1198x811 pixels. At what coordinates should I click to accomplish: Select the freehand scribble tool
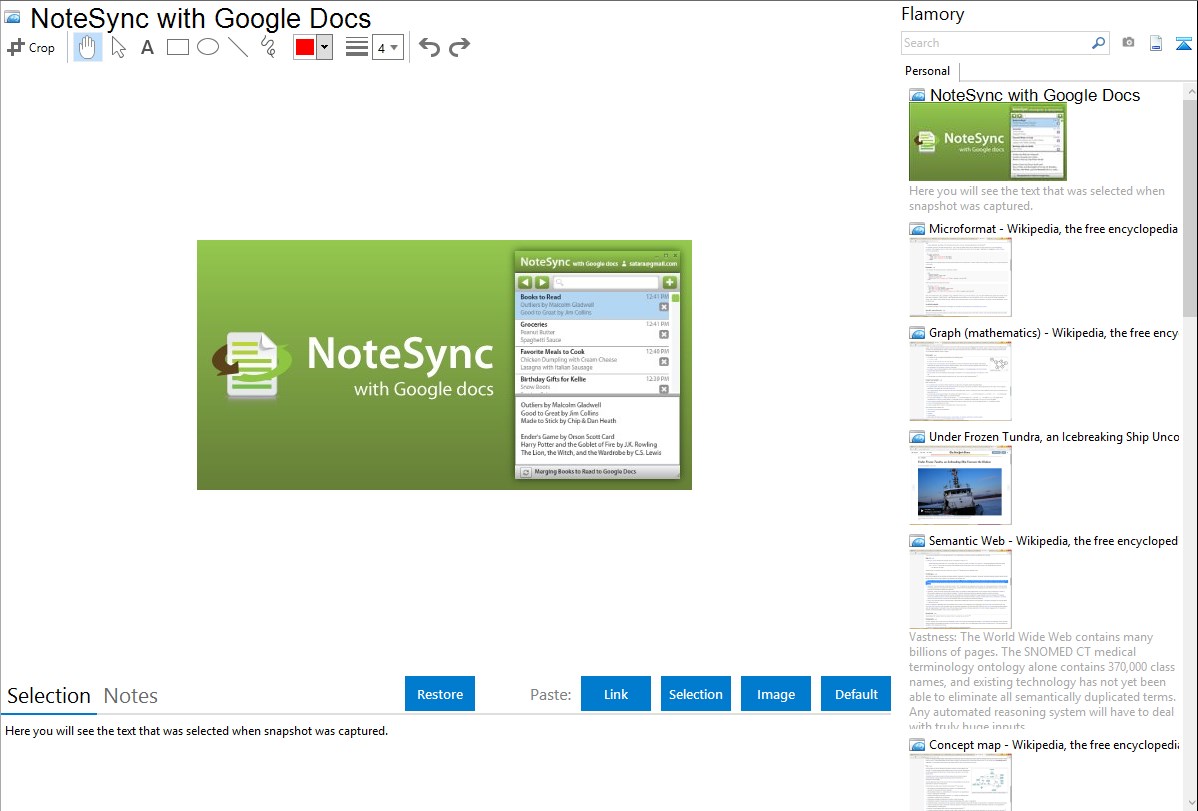click(268, 47)
